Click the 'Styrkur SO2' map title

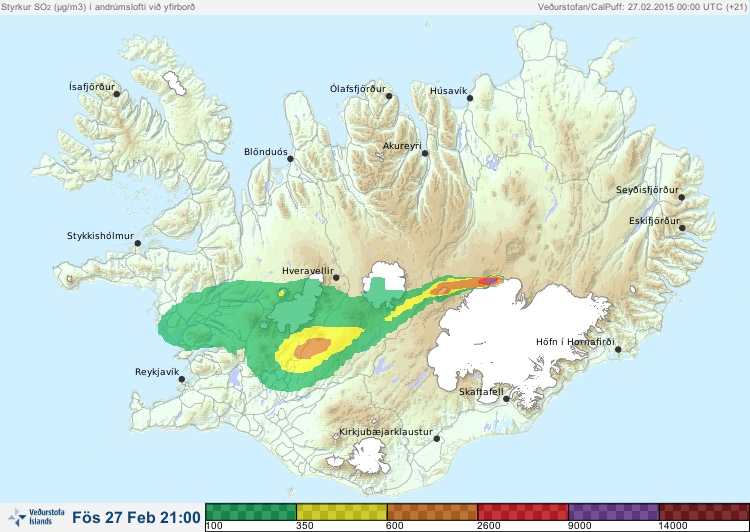(98, 7)
